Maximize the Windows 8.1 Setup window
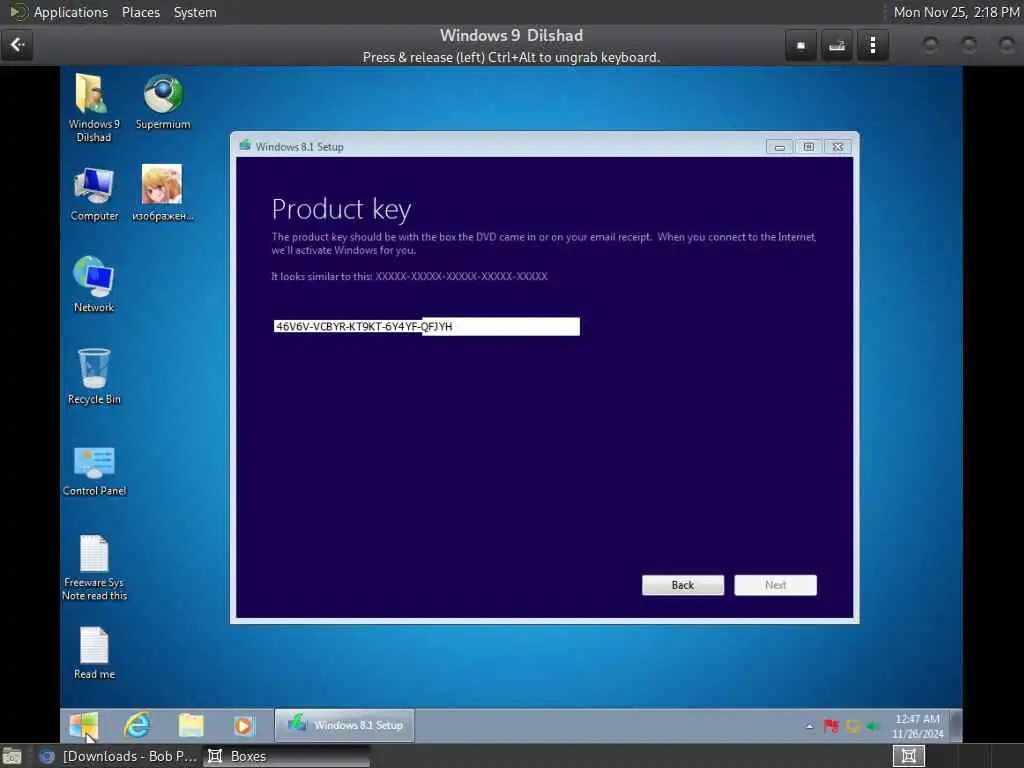Image resolution: width=1024 pixels, height=768 pixels. point(808,147)
